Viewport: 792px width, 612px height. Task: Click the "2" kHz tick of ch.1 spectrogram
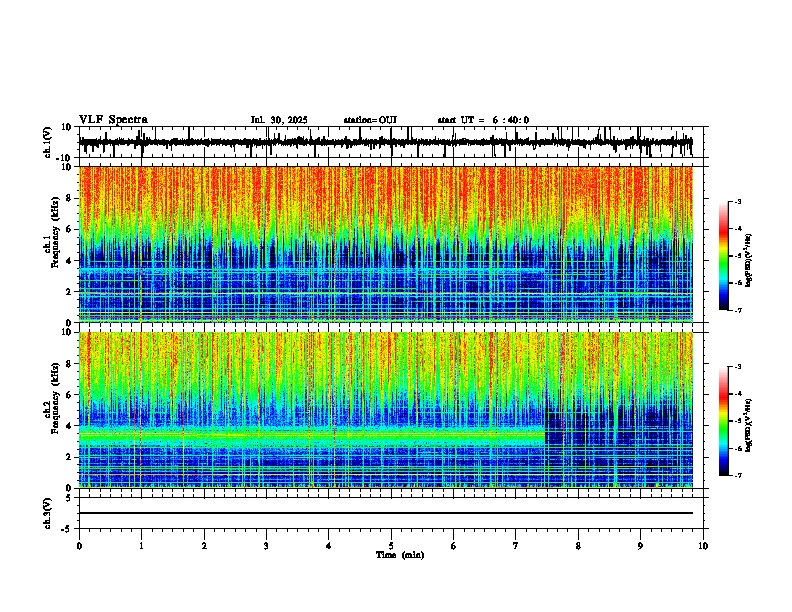(x=69, y=292)
